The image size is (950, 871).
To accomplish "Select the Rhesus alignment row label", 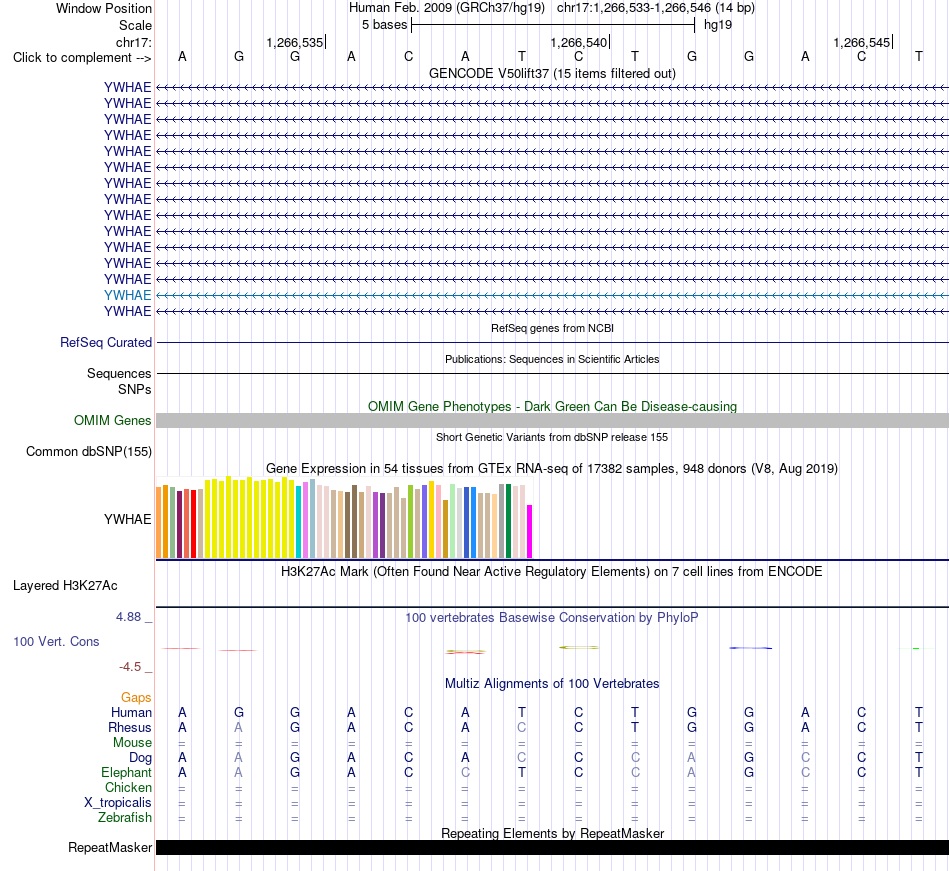I will point(130,727).
